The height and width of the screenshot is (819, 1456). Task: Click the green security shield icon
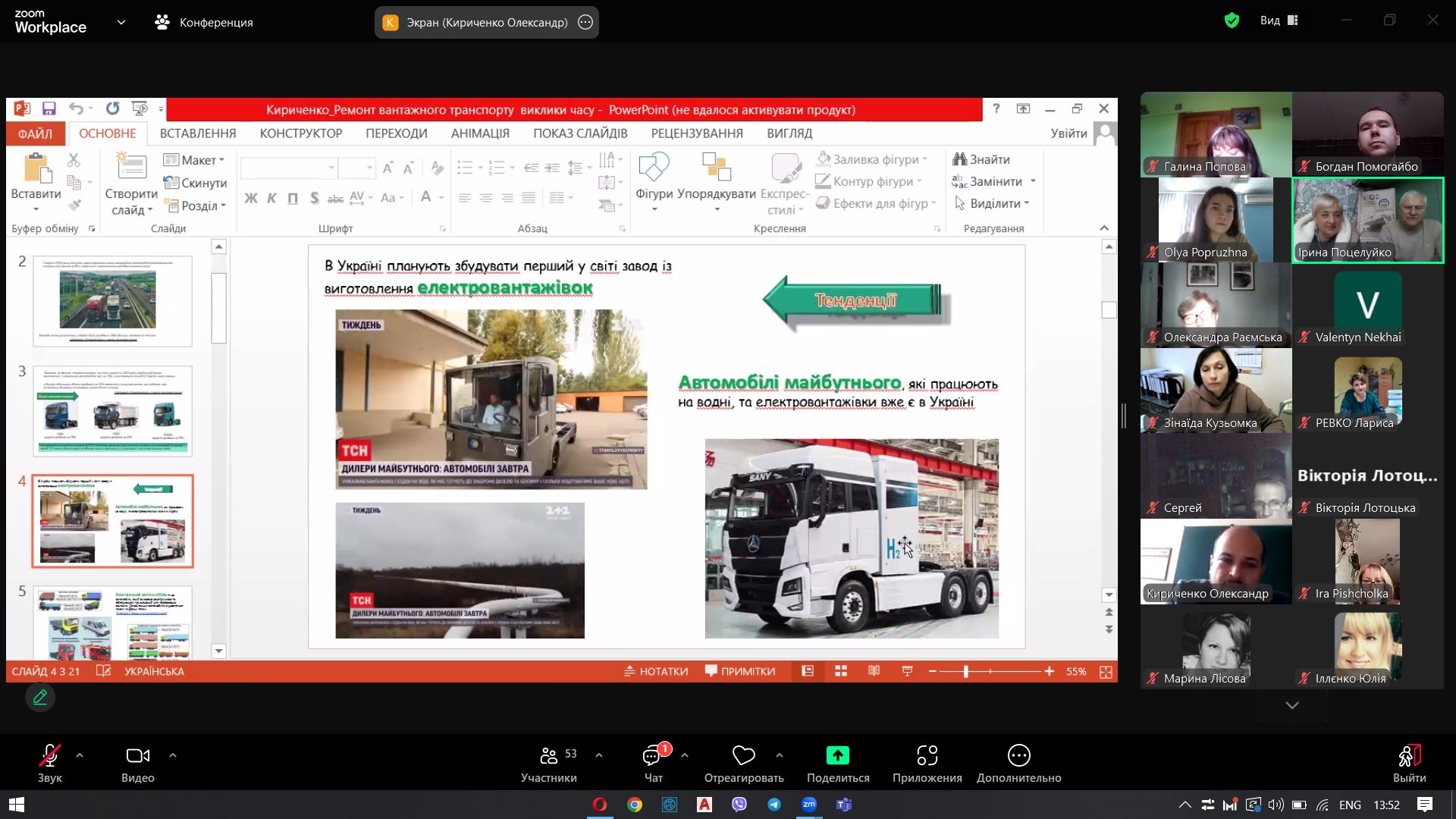(x=1232, y=21)
